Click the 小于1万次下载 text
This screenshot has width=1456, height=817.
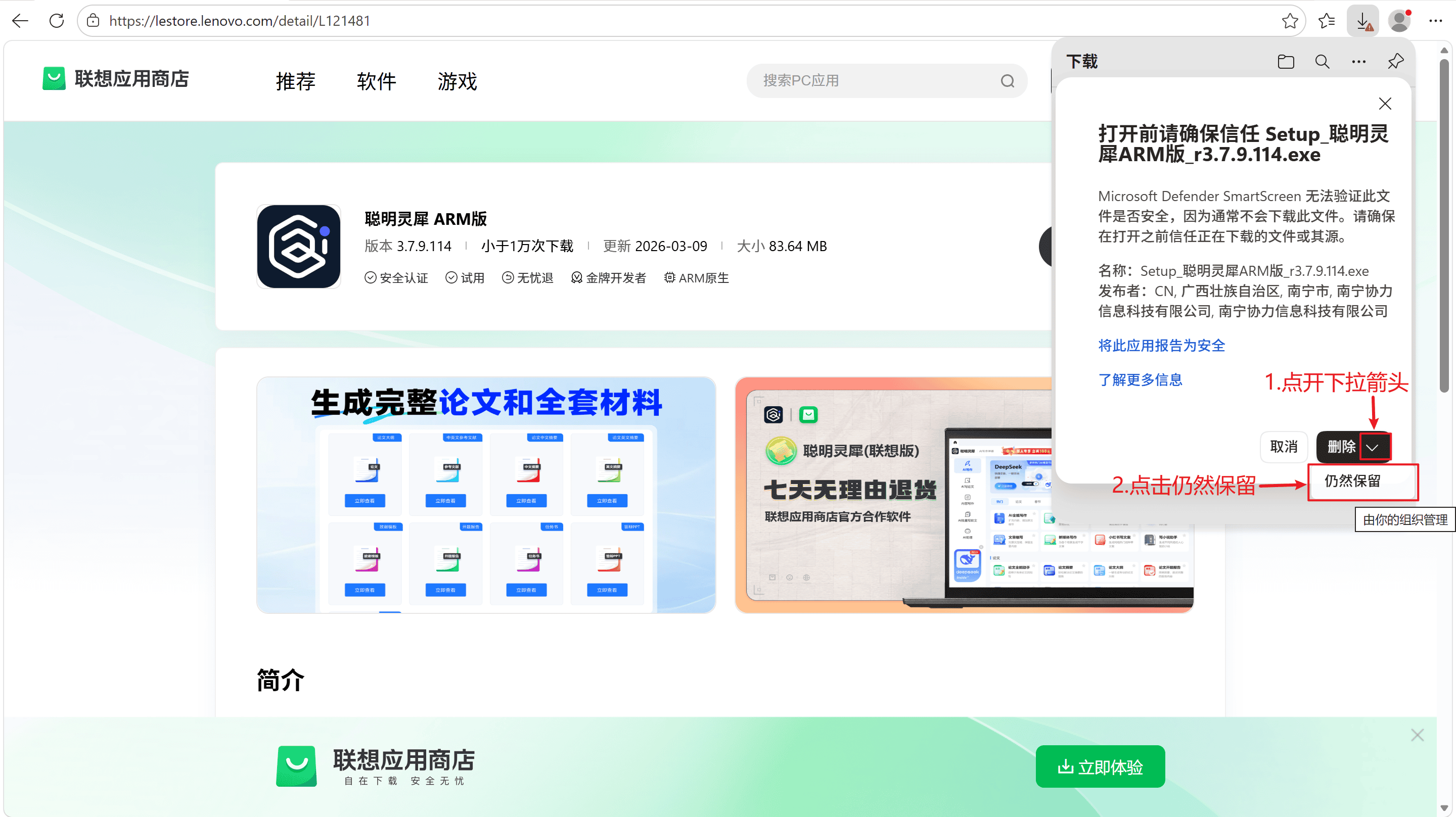[527, 247]
